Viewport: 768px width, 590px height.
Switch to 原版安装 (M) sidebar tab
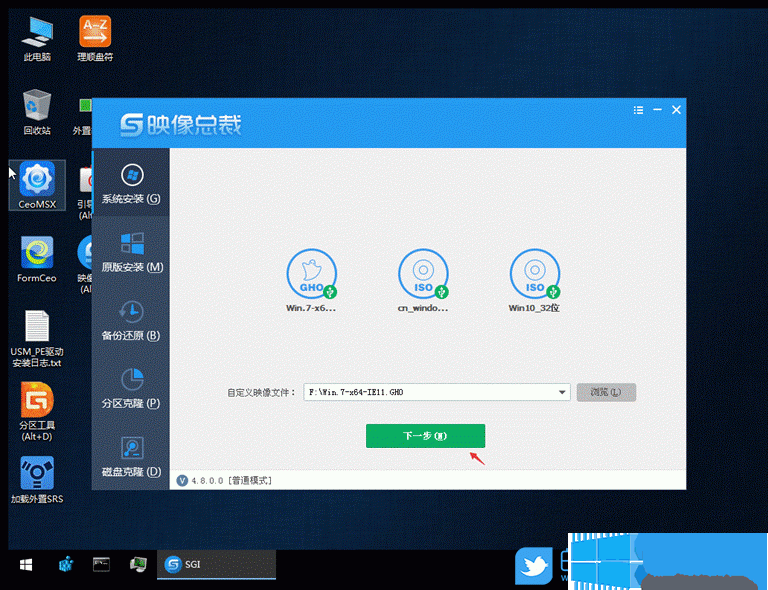click(x=131, y=251)
